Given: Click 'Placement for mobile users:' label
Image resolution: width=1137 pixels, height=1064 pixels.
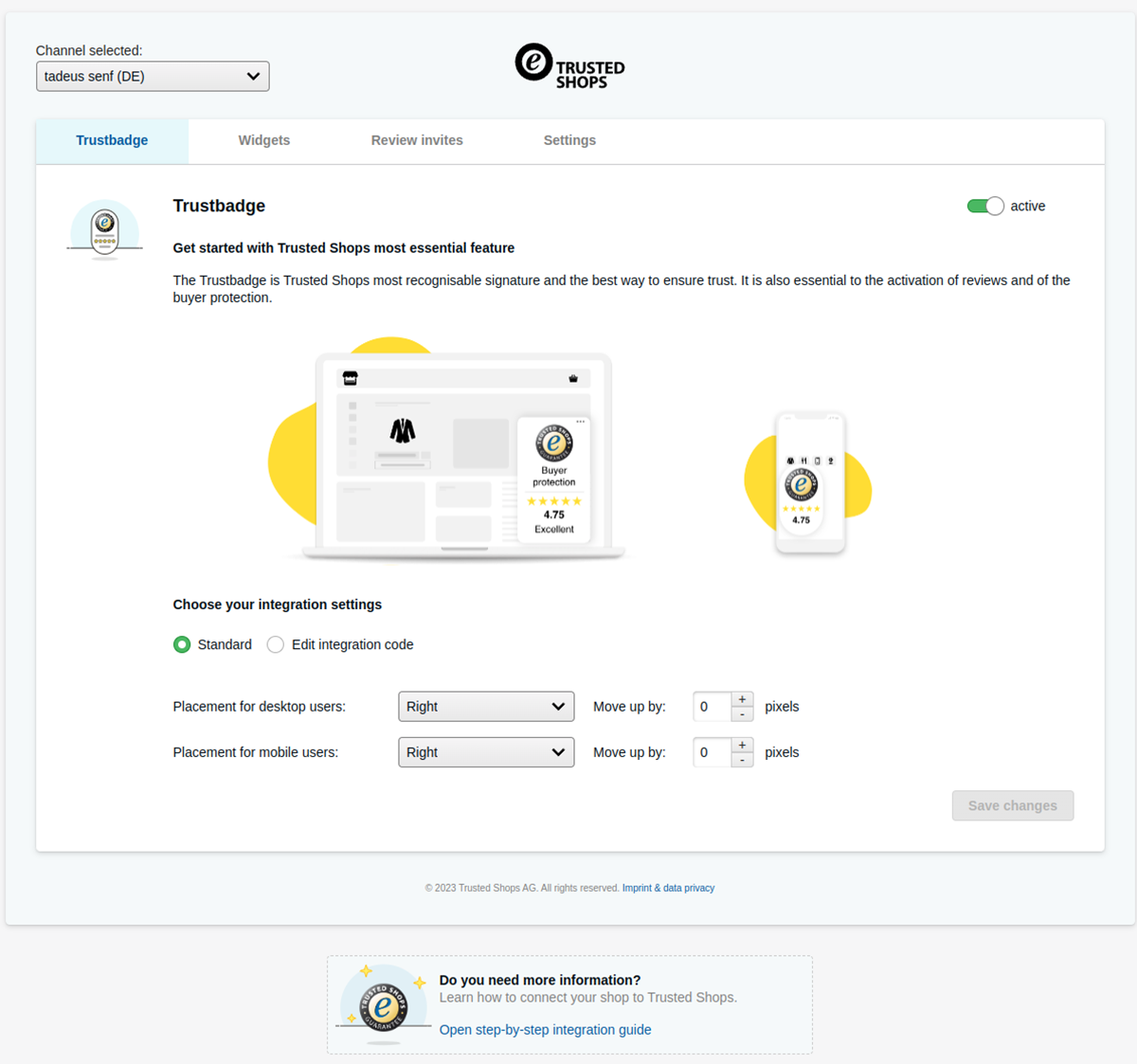Looking at the screenshot, I should [256, 752].
